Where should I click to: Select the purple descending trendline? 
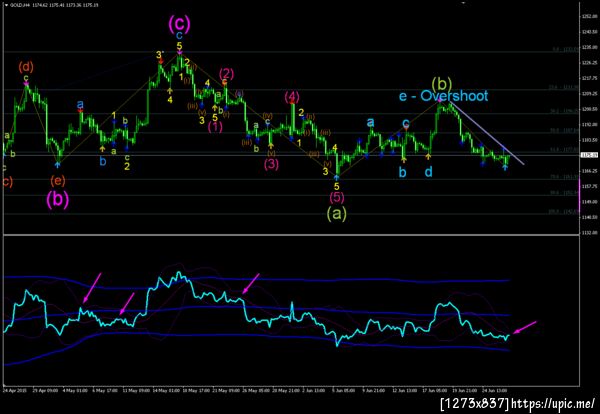pyautogui.click(x=486, y=133)
